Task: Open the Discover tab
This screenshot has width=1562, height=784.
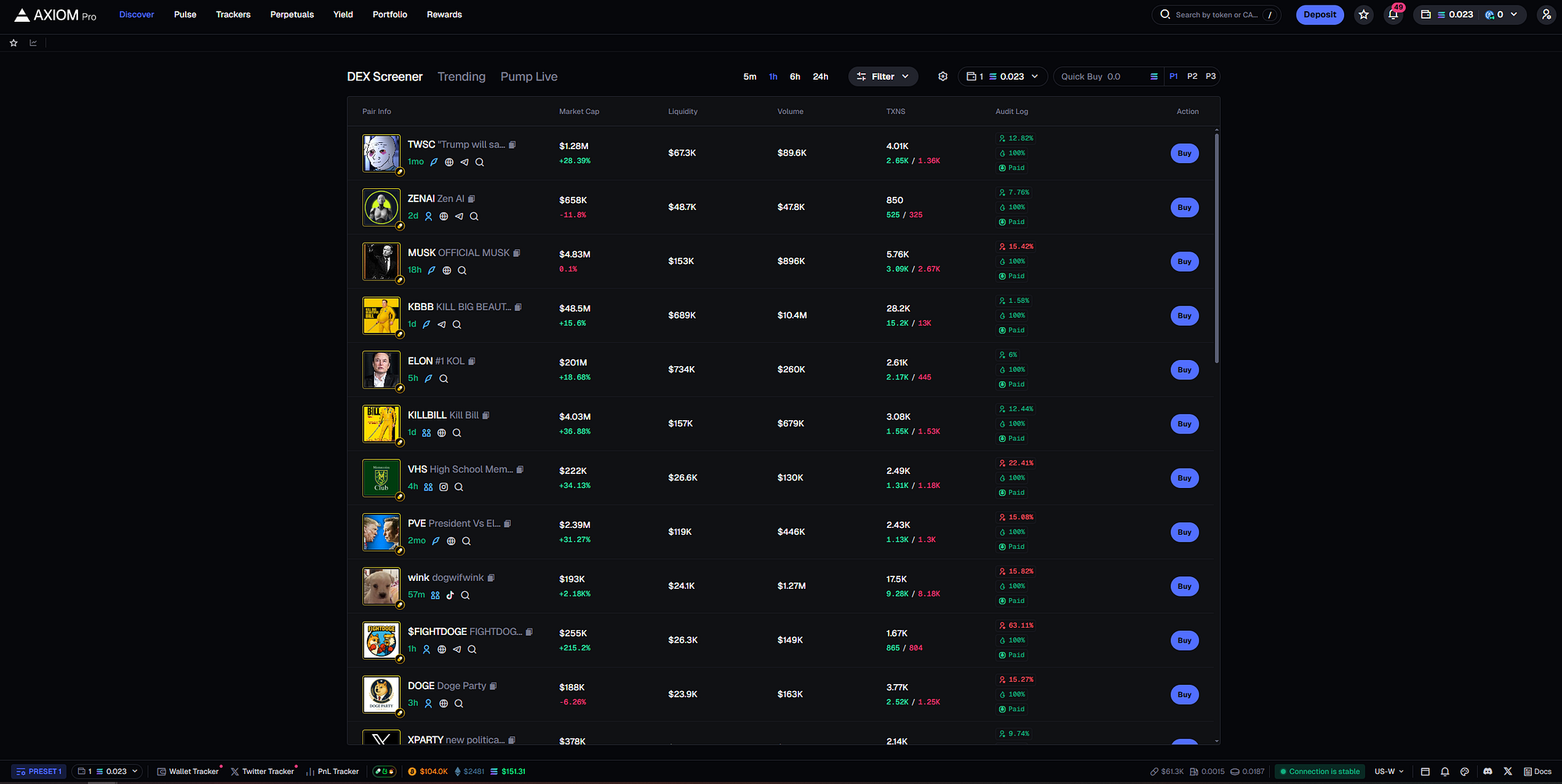Action: [137, 15]
